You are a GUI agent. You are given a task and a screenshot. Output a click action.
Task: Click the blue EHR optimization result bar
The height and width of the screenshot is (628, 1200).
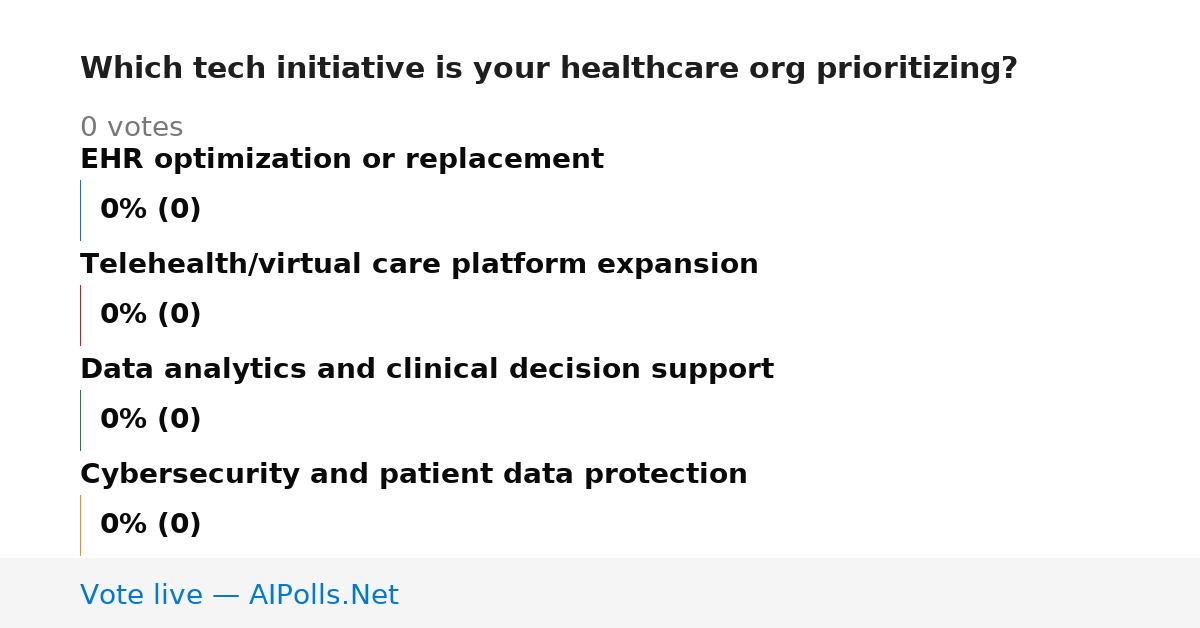coord(80,210)
